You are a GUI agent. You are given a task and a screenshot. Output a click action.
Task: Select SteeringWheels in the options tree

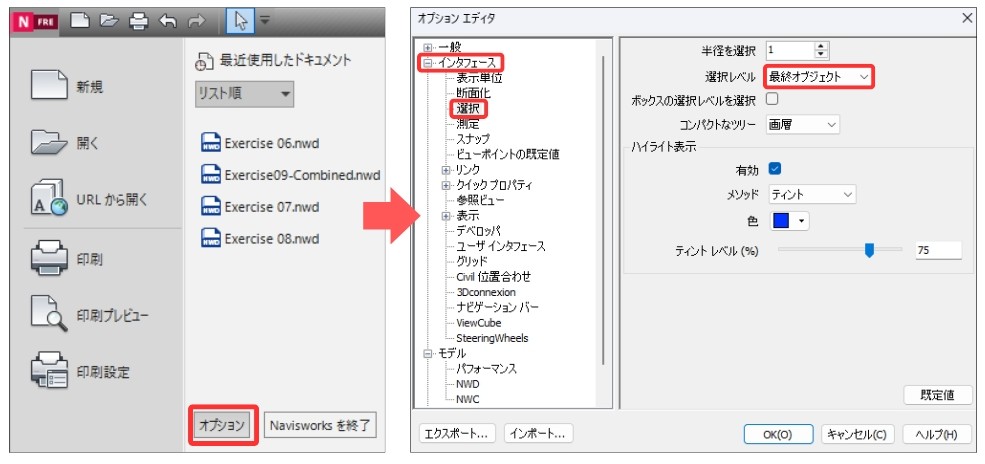click(492, 338)
